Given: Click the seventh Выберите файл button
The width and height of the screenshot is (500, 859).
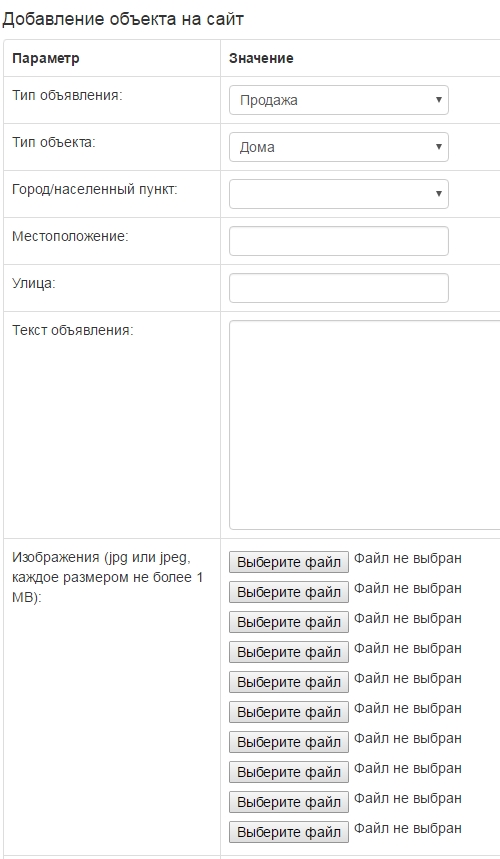Looking at the screenshot, I should [289, 742].
